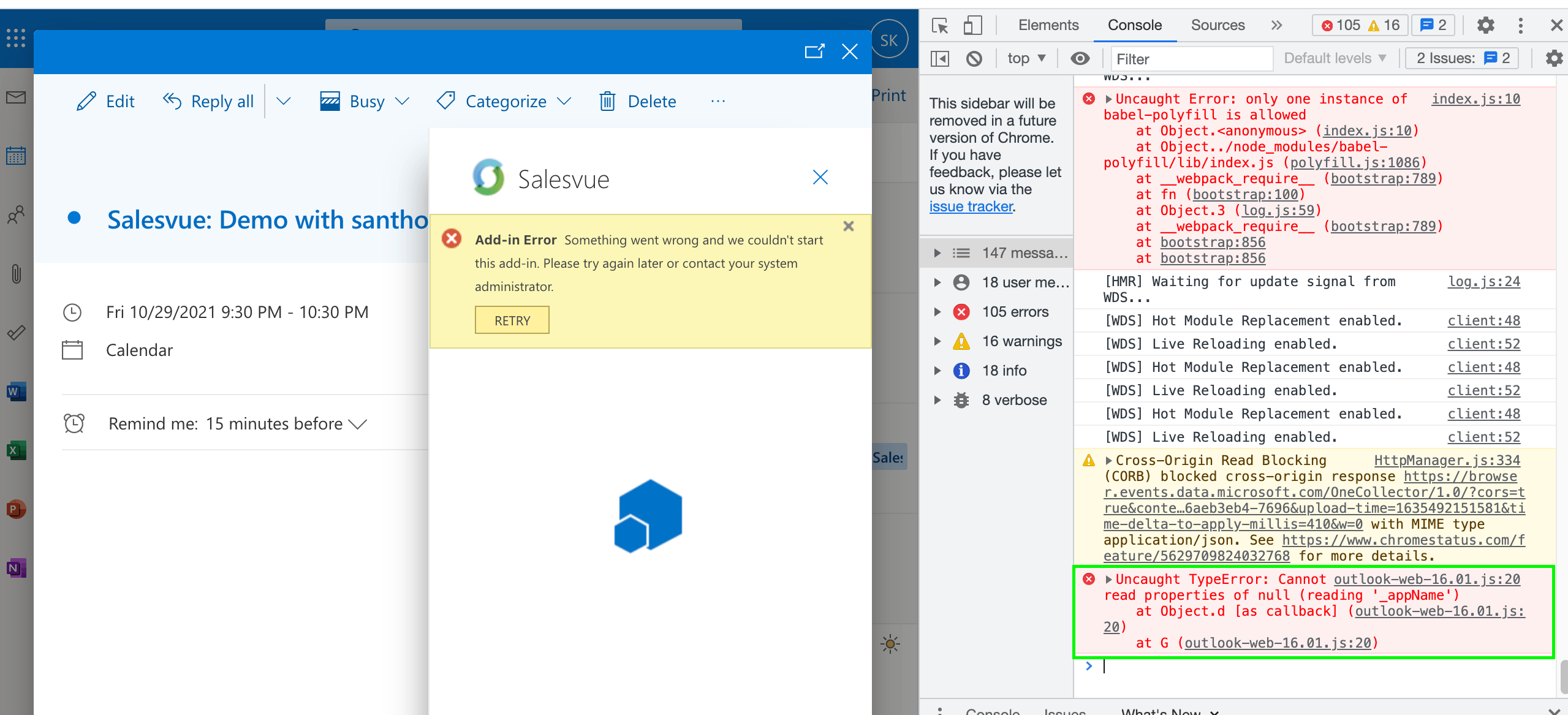The height and width of the screenshot is (715, 1568).
Task: Create a live expression (eye icon)
Action: (1080, 59)
